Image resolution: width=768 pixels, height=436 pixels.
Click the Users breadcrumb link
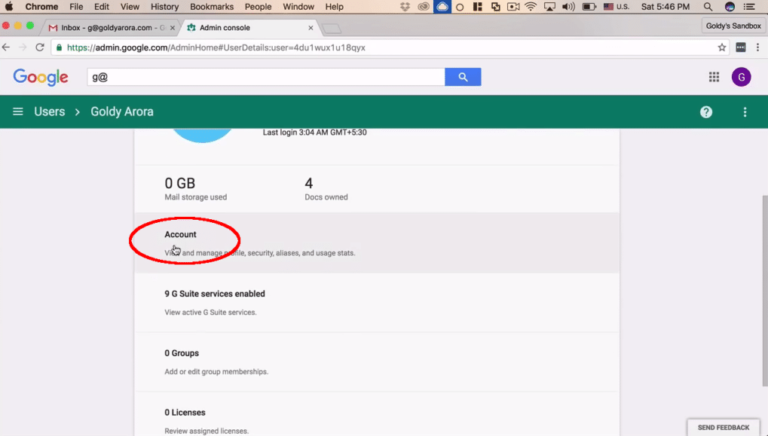[49, 112]
